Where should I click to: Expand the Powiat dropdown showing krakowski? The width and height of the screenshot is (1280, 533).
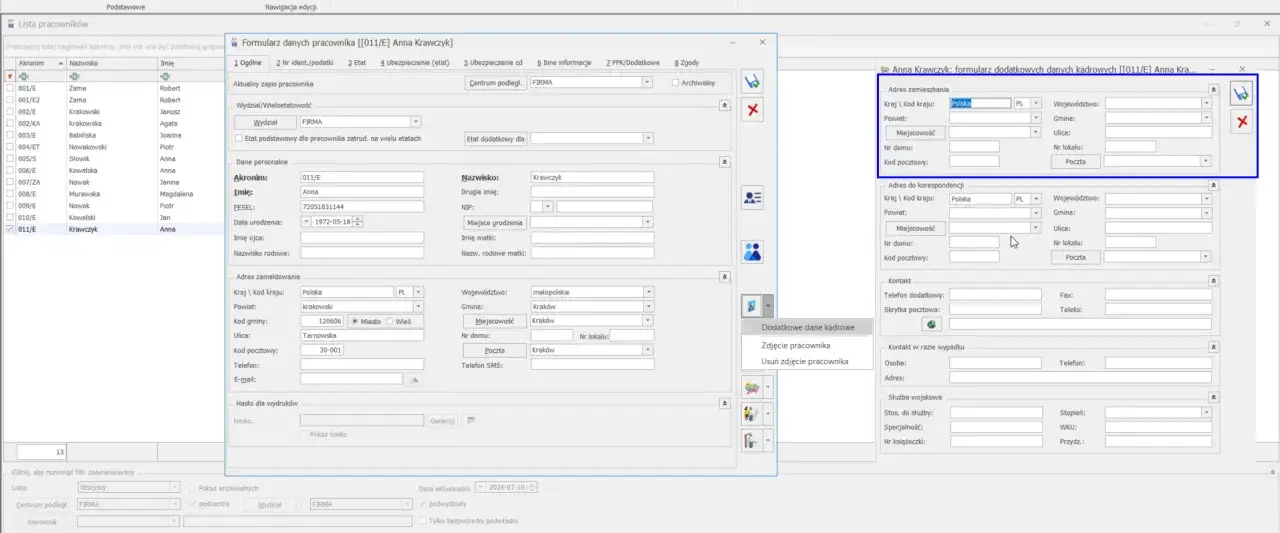pos(418,307)
